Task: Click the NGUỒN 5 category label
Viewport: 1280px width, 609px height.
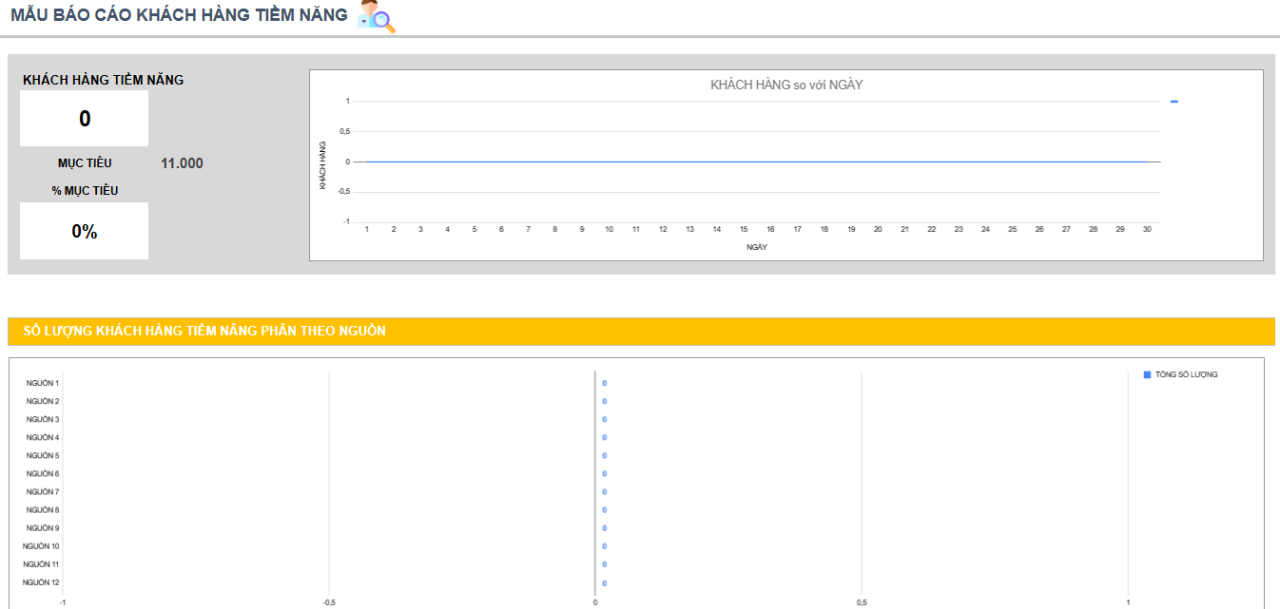Action: (x=42, y=455)
